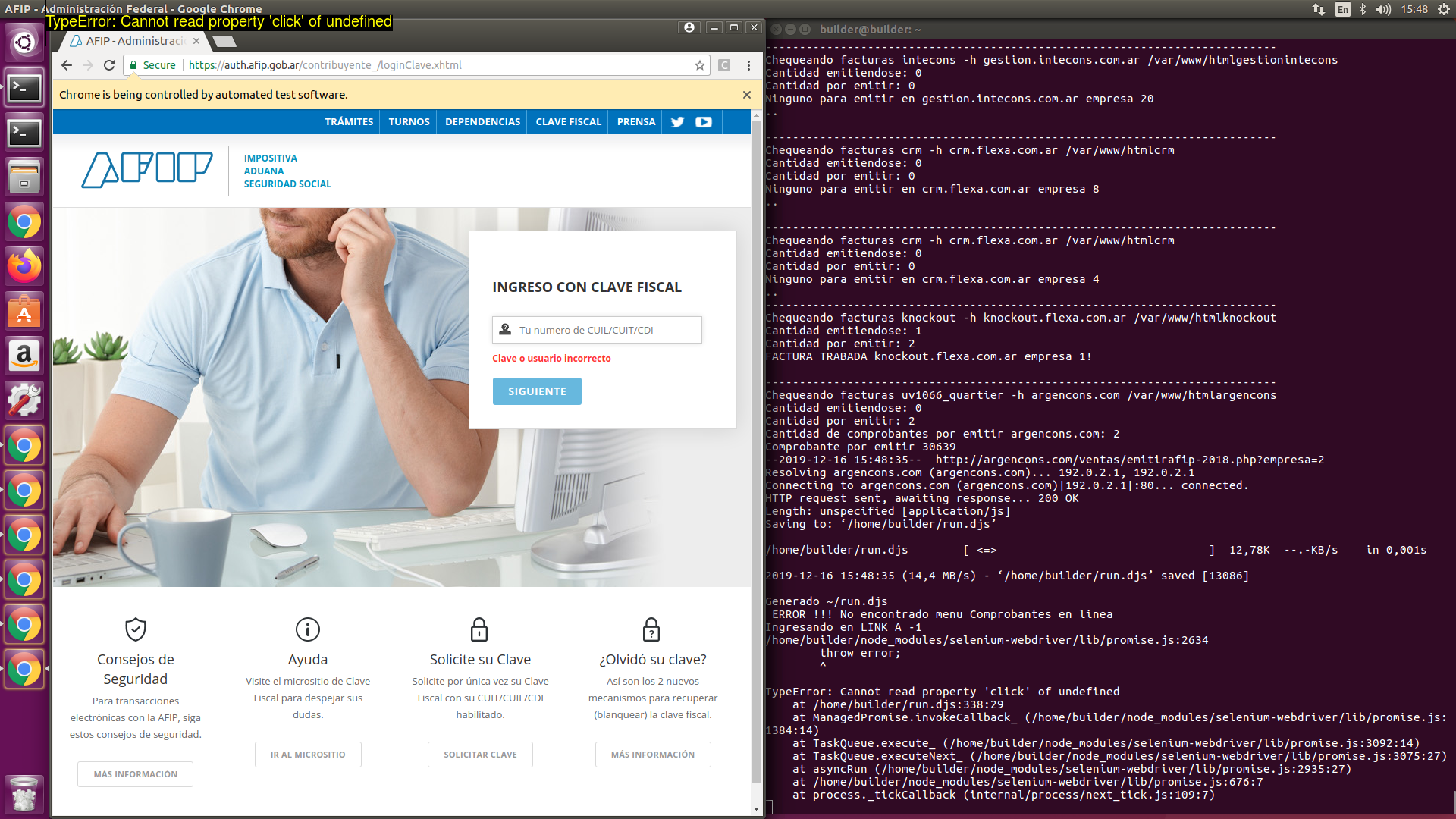The width and height of the screenshot is (1456, 819).
Task: Click the extension icon beside address bar
Action: pos(724,65)
